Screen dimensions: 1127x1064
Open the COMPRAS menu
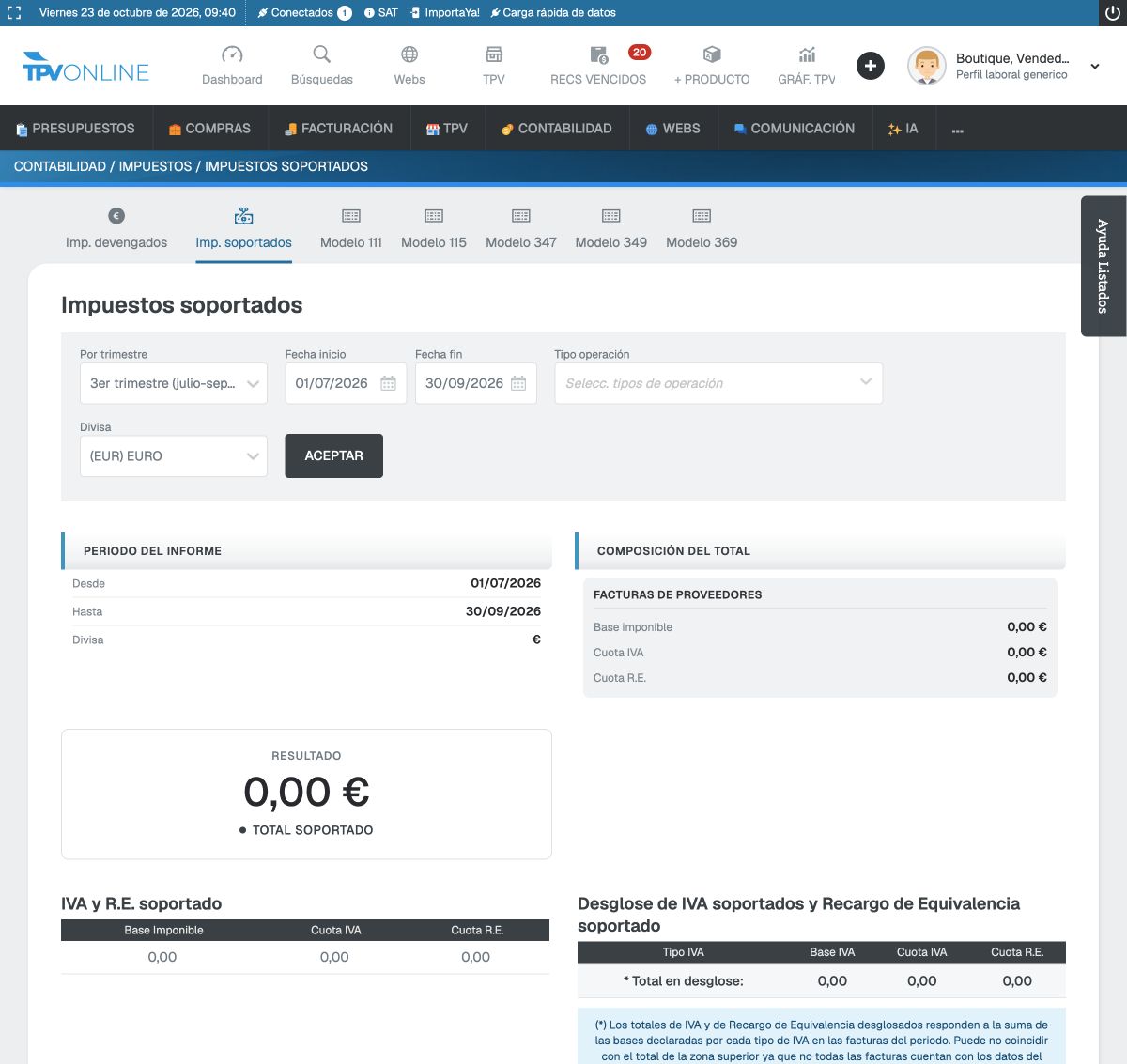pos(209,129)
